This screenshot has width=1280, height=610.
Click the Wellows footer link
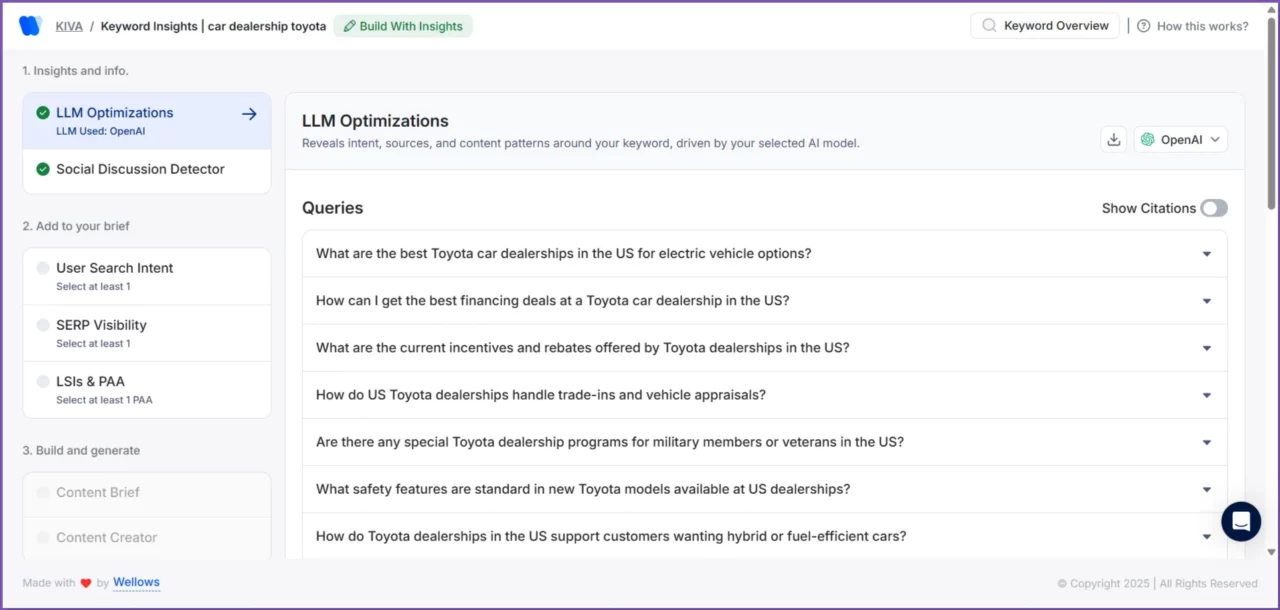[x=136, y=582]
